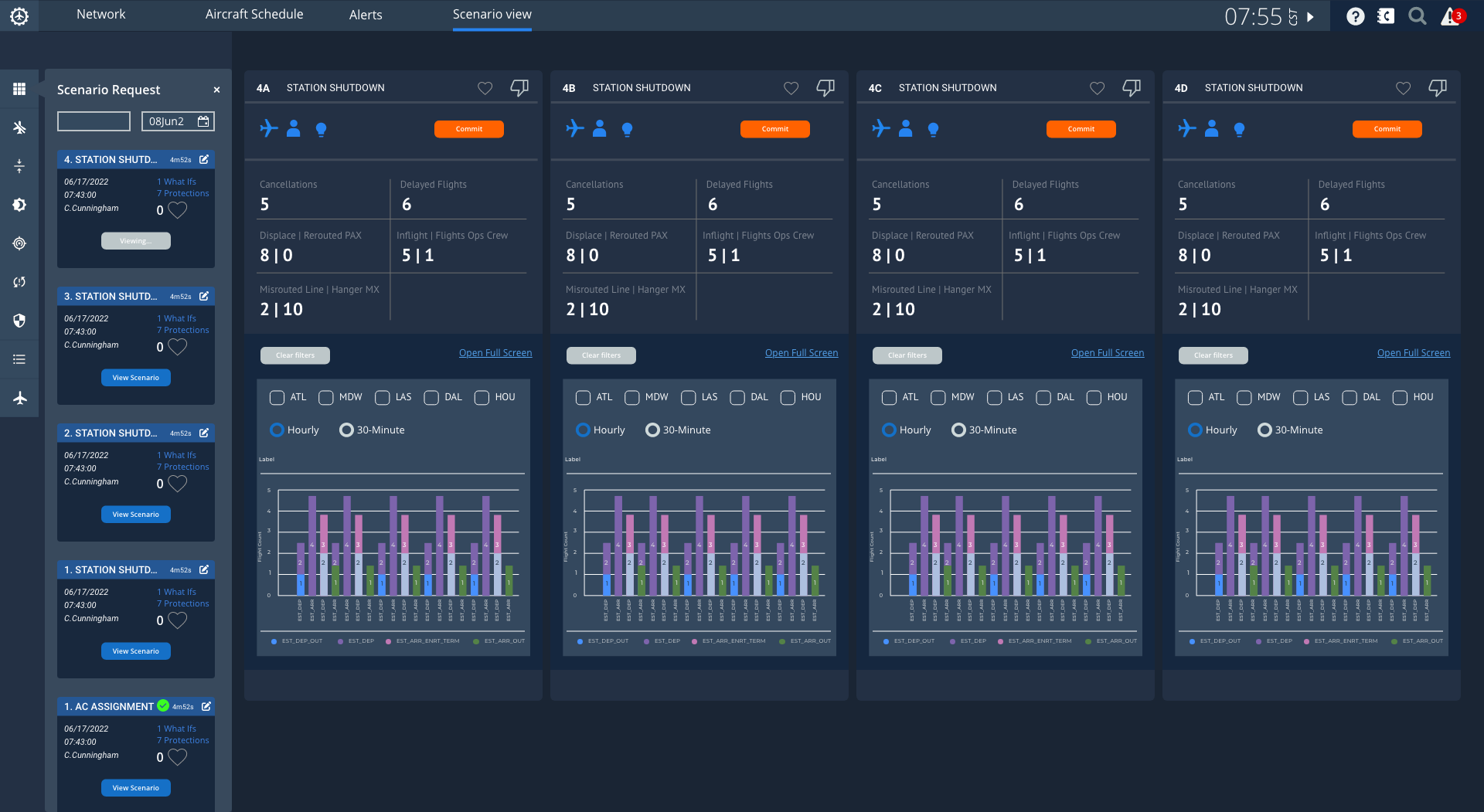Select the target icon in left sidebar
Screen dimensions: 1484x812
click(19, 243)
